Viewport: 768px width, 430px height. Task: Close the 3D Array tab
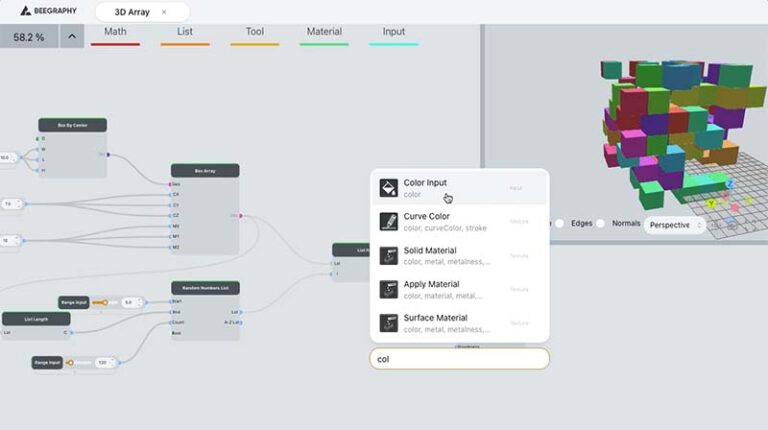[x=164, y=13]
